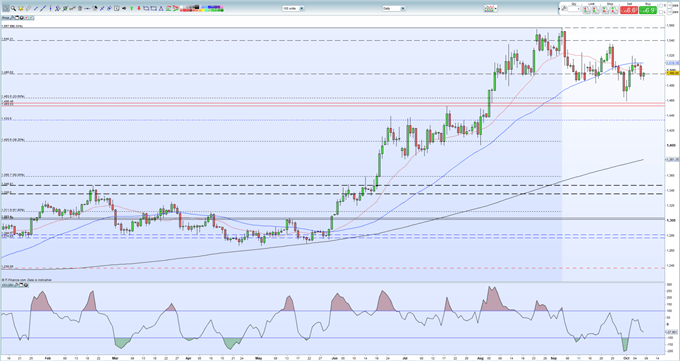Click the trash can delete drawings icon
This screenshot has width=680, height=361.
(80, 8)
